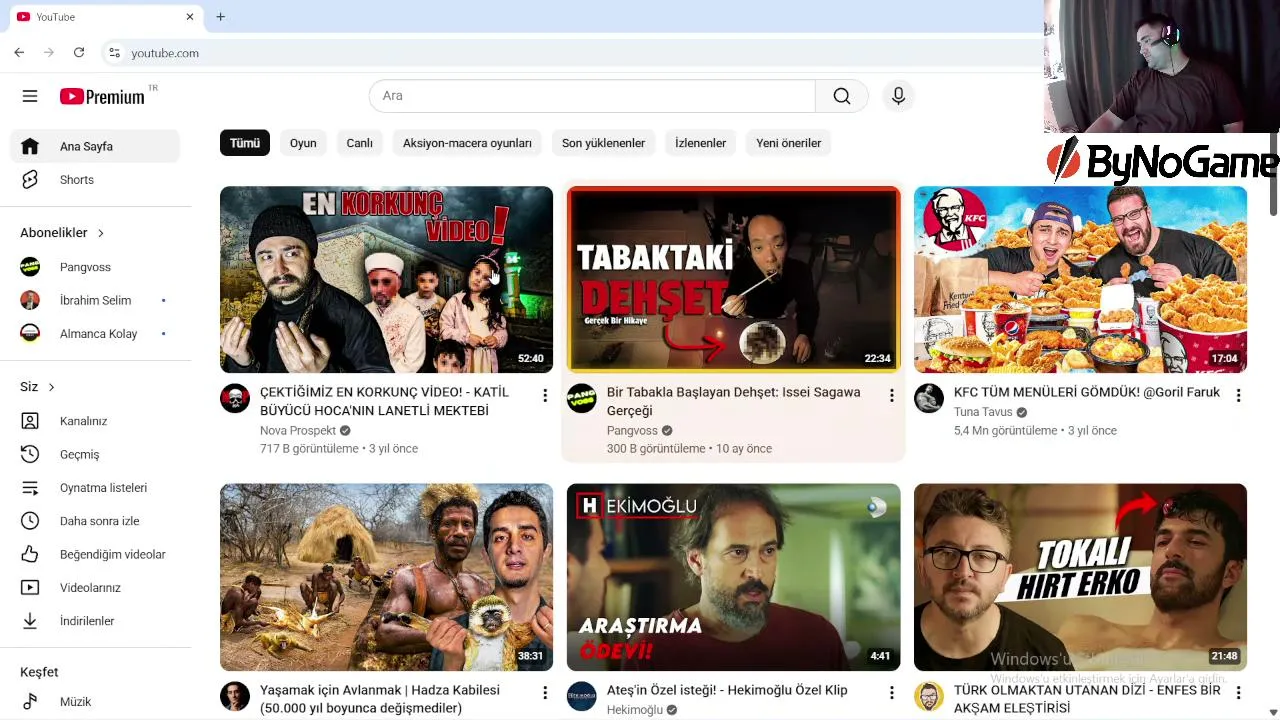Go back with browser back arrow
Image resolution: width=1280 pixels, height=720 pixels.
click(x=19, y=53)
